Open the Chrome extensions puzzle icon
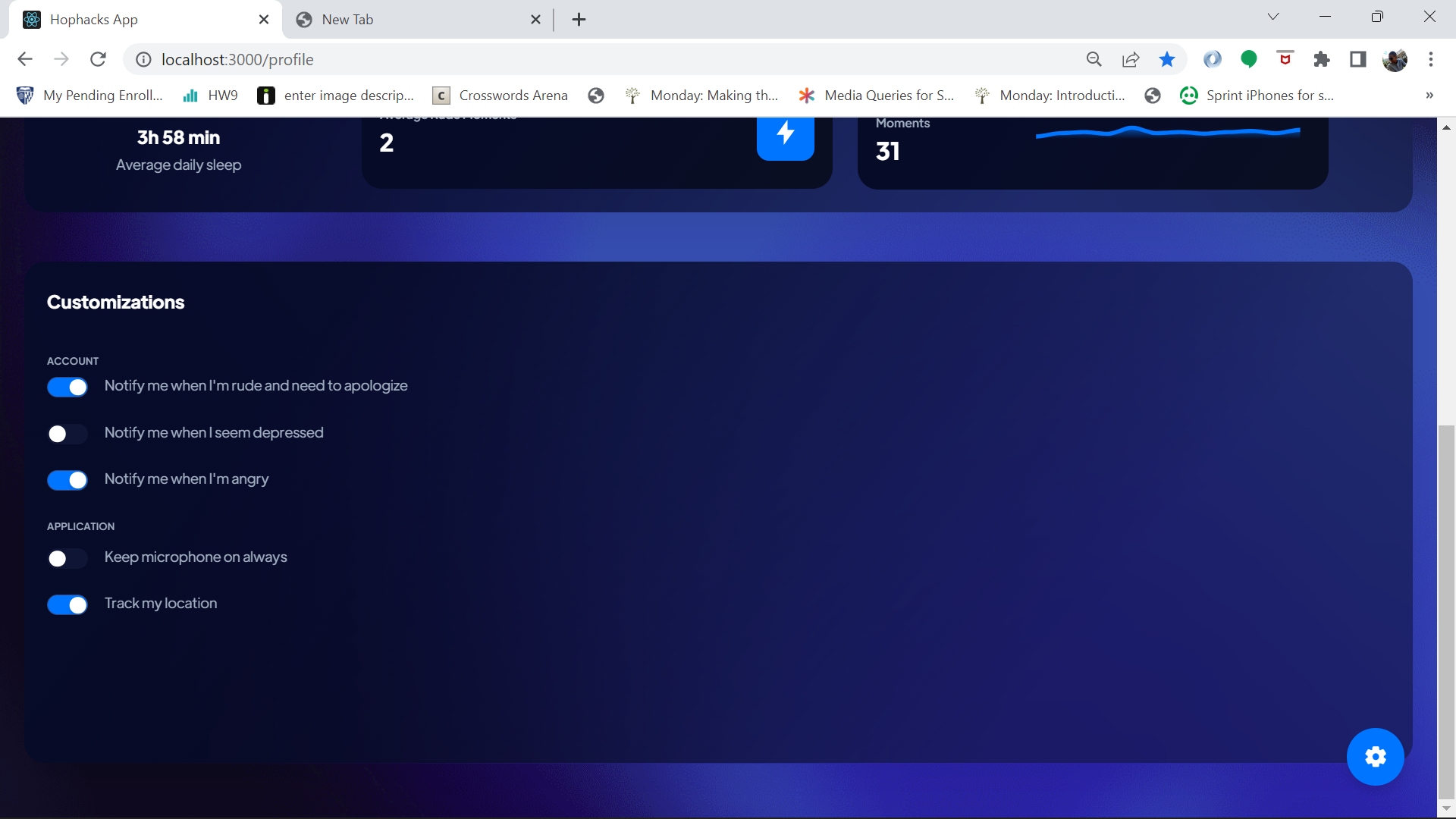This screenshot has width=1456, height=819. coord(1322,59)
